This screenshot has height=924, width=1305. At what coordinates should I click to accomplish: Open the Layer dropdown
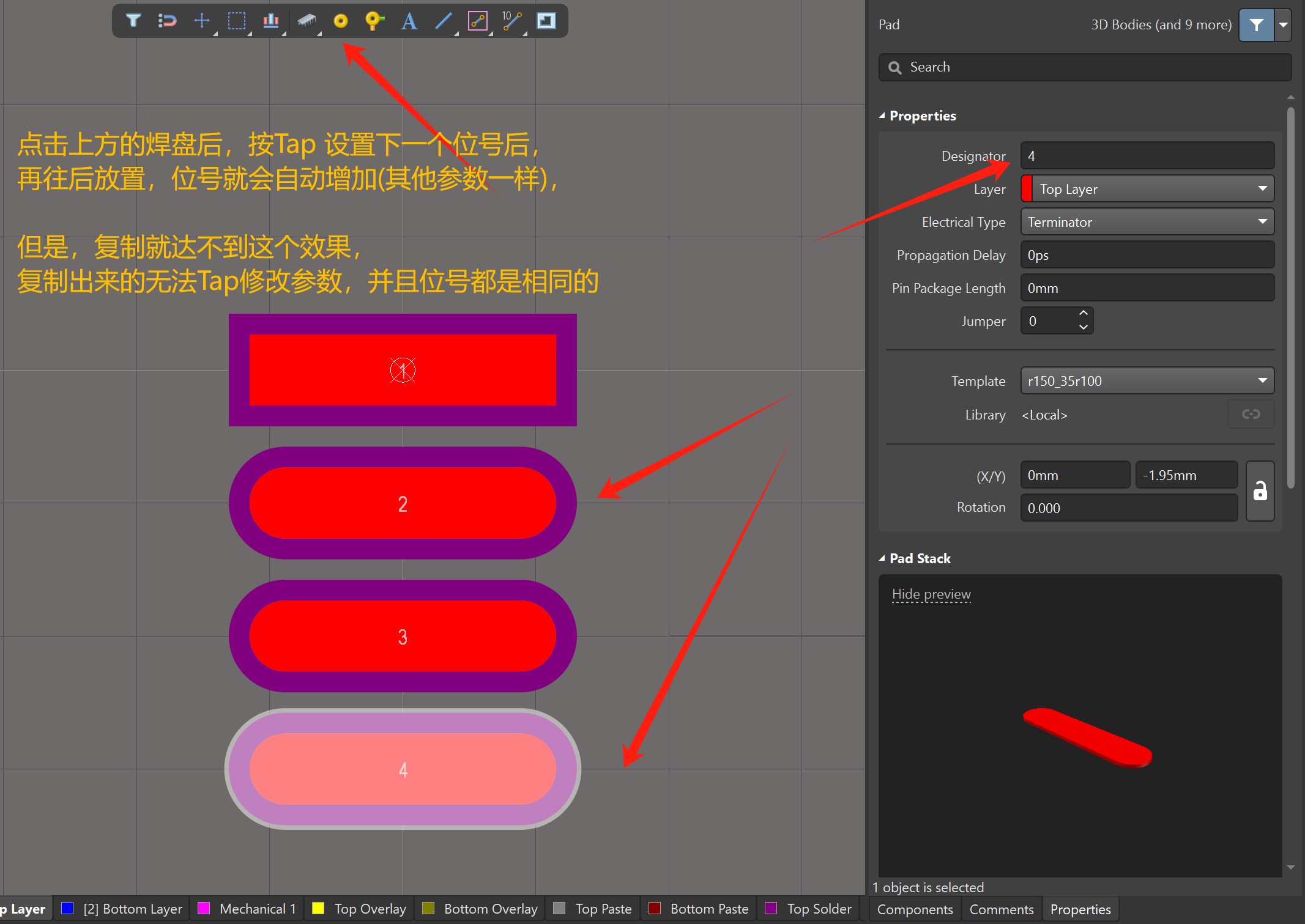[1262, 189]
